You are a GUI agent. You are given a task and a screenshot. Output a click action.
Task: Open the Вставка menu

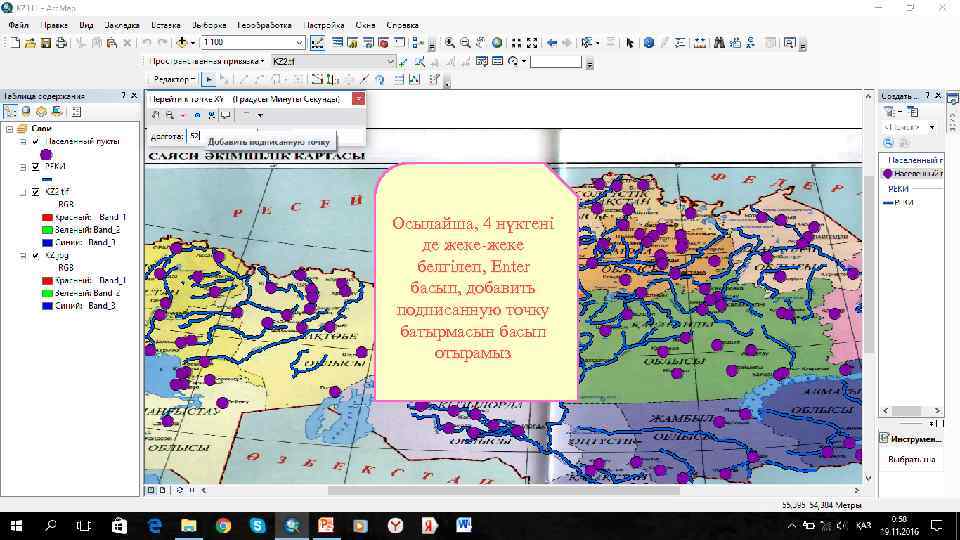(165, 24)
